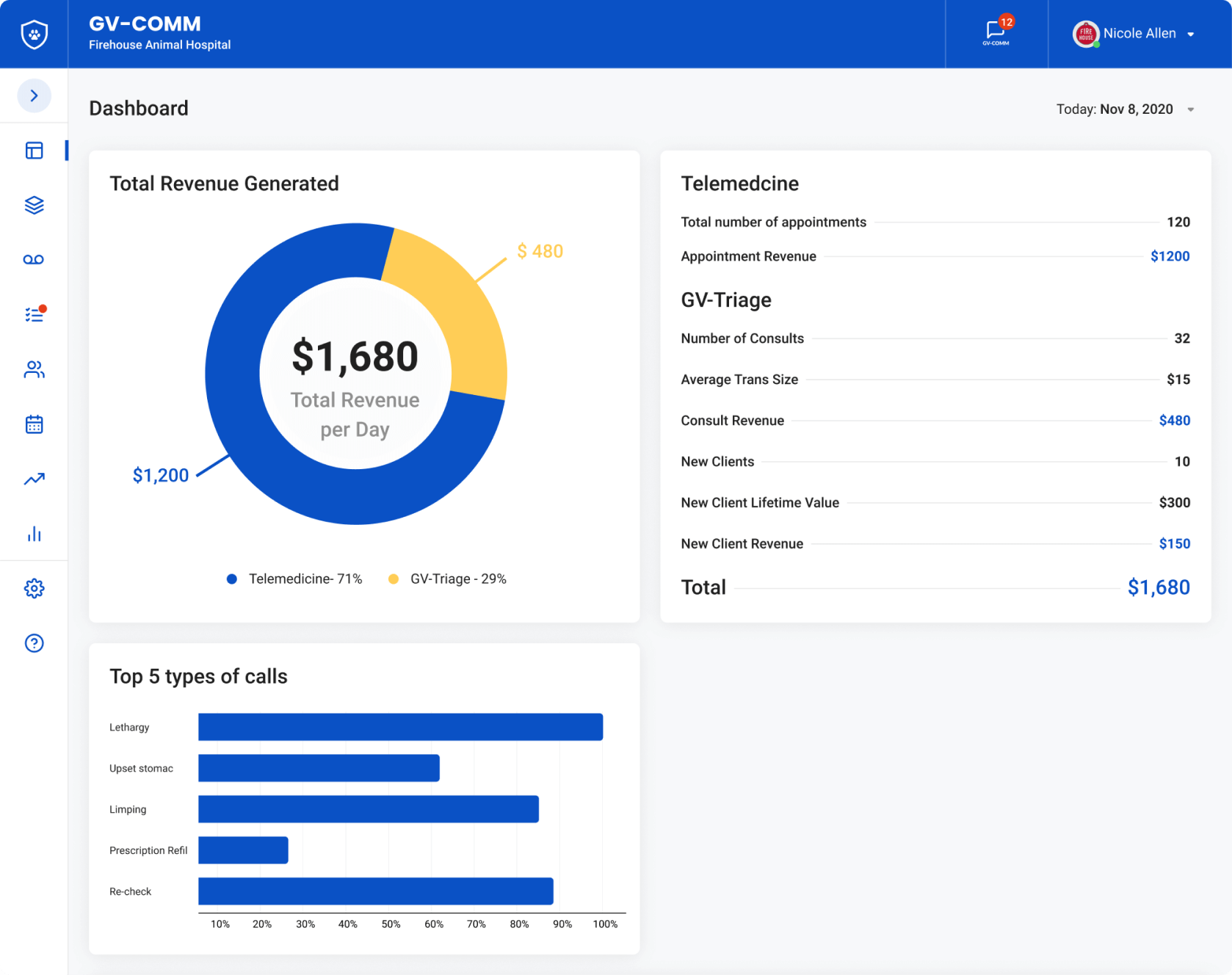Screen dimensions: 1232x975
Task: Click the Firehouse profile avatar
Action: [1085, 34]
